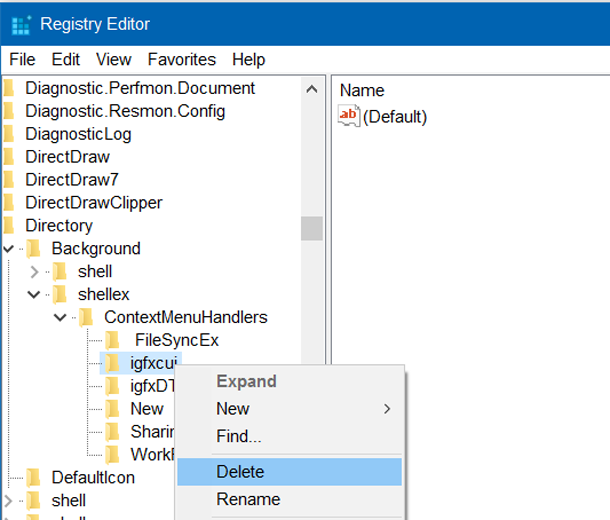Select the igfxDT key

coord(152,386)
